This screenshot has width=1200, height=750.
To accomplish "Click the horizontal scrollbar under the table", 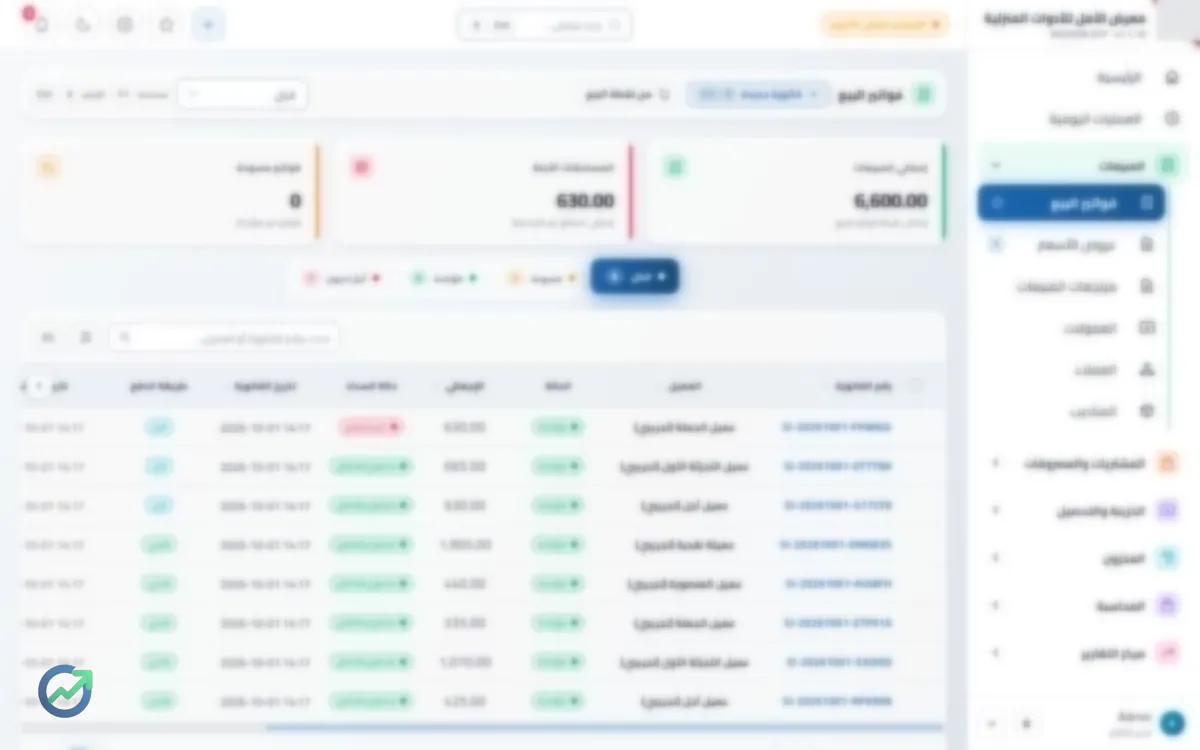I will [x=605, y=728].
